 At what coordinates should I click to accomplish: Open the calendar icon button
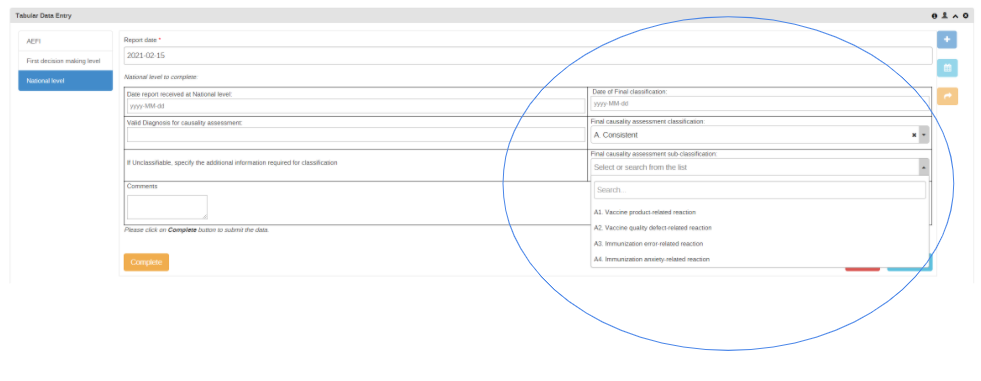[x=947, y=68]
